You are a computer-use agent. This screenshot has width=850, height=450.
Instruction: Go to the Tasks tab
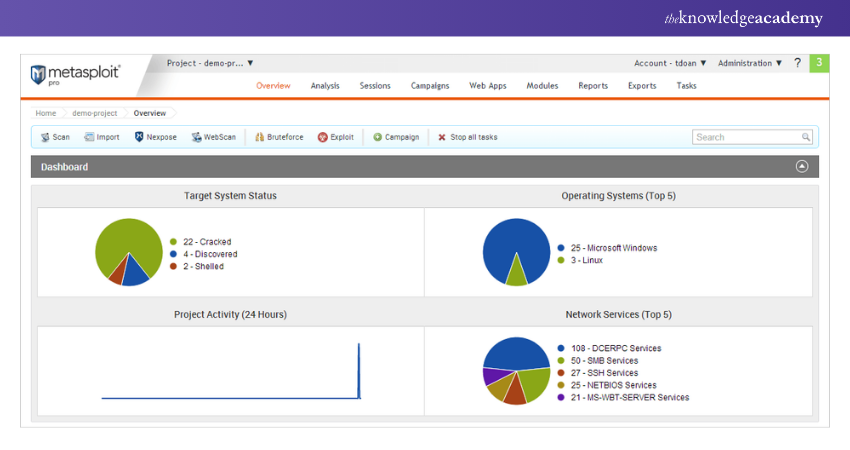tap(686, 86)
